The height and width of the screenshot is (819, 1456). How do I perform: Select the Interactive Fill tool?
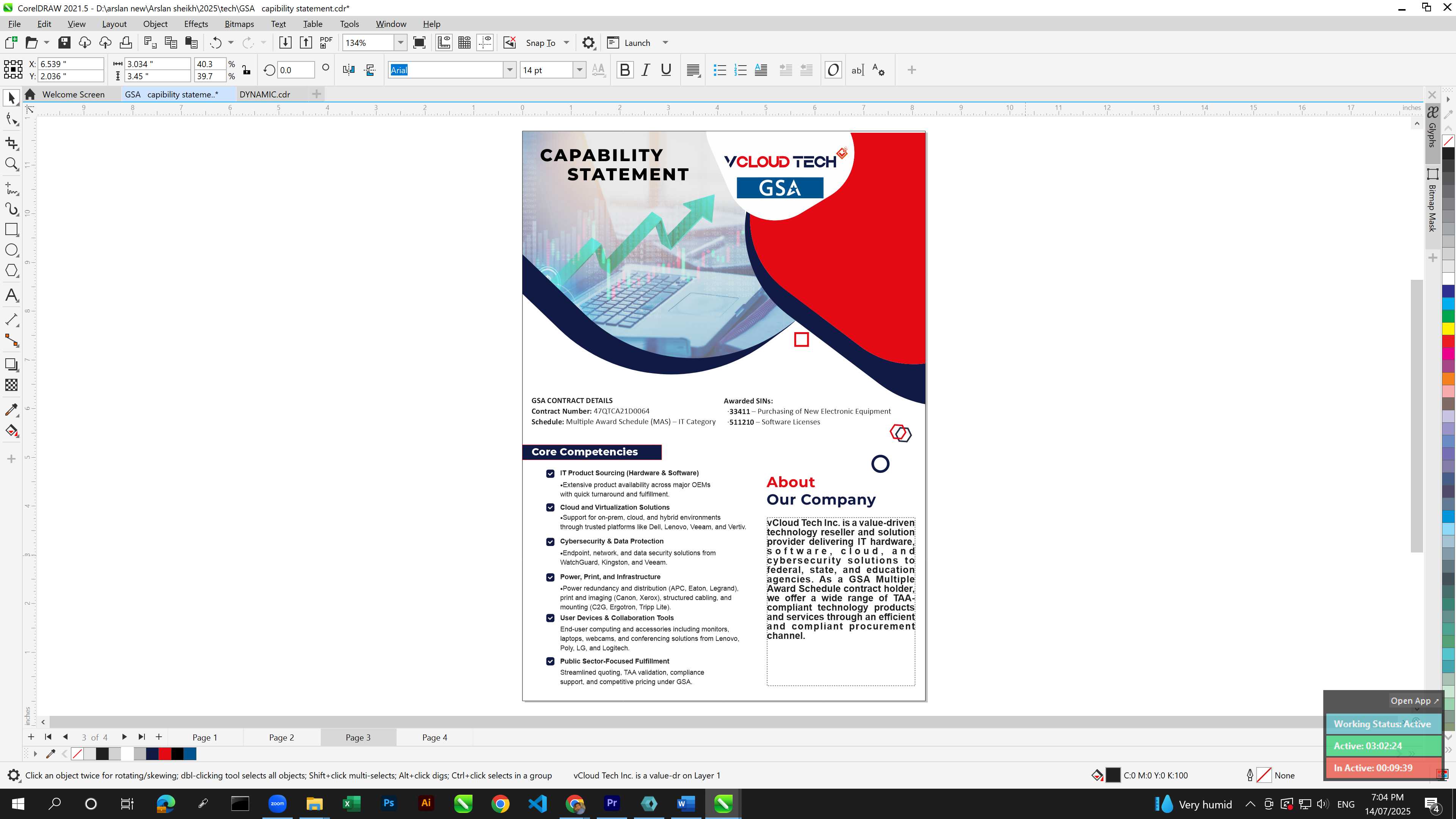pos(11,431)
